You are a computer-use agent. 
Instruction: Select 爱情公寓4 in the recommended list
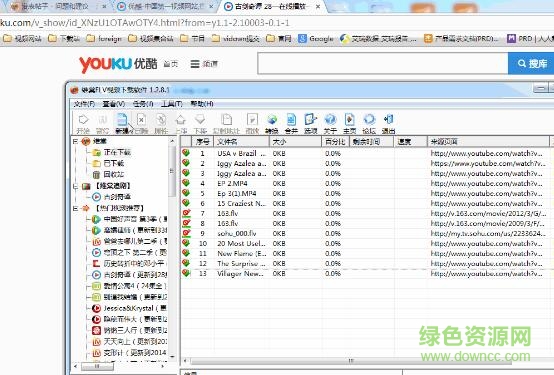point(130,286)
